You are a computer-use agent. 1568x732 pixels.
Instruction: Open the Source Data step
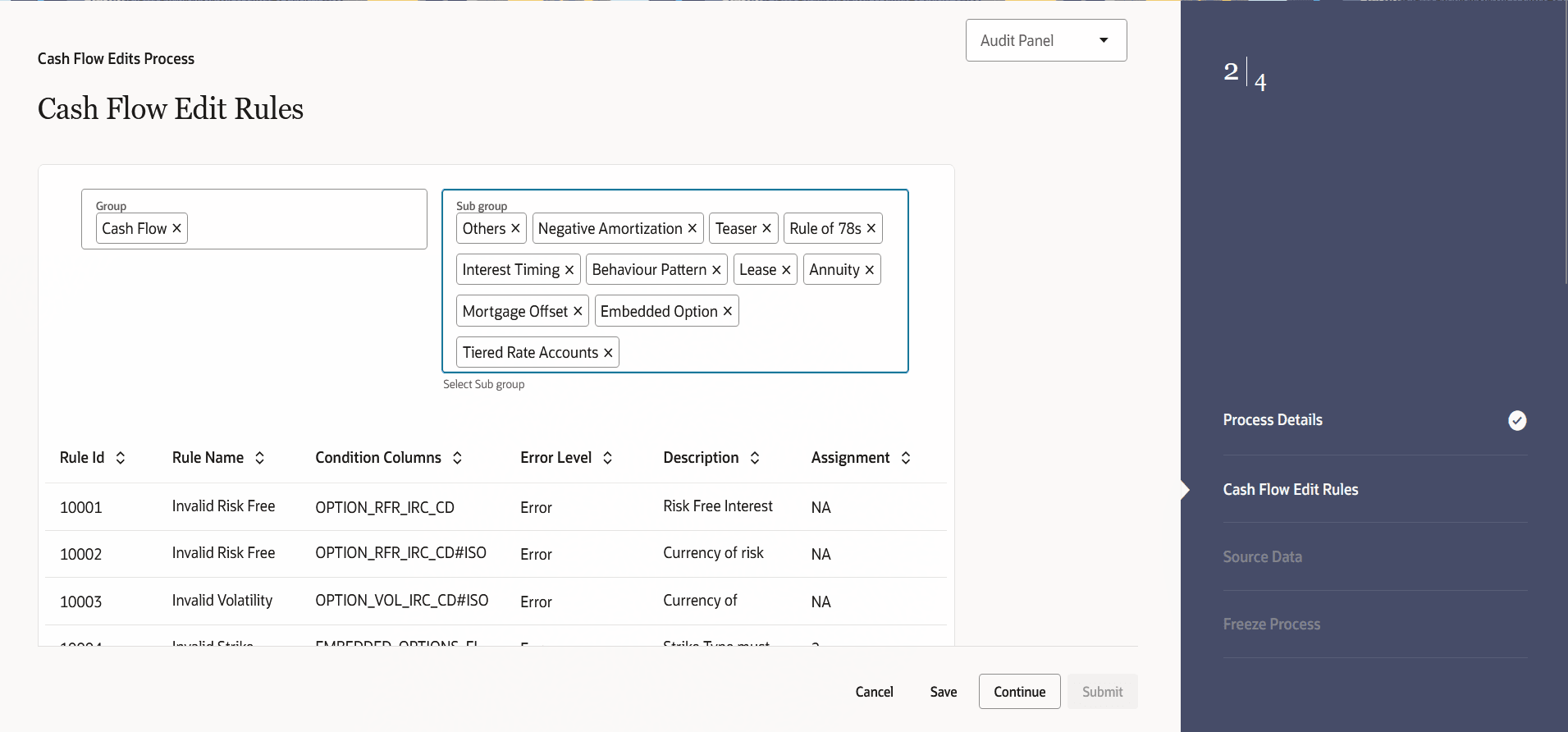(1262, 557)
